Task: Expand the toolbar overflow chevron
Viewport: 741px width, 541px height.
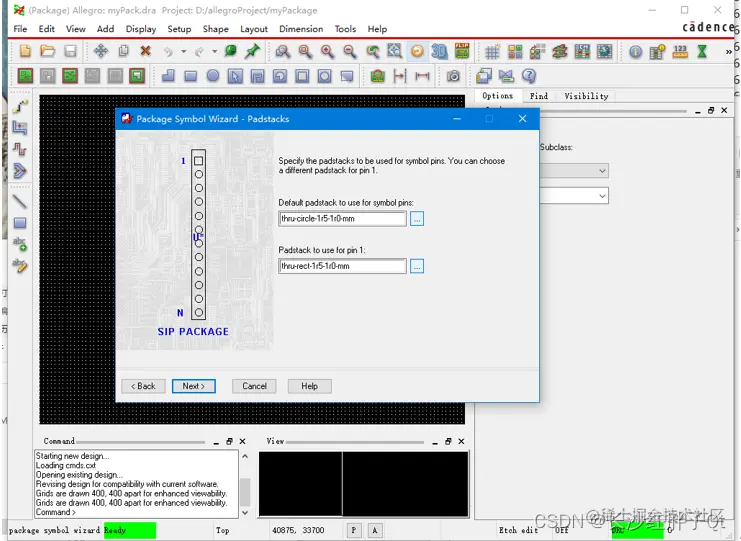Action: click(728, 52)
